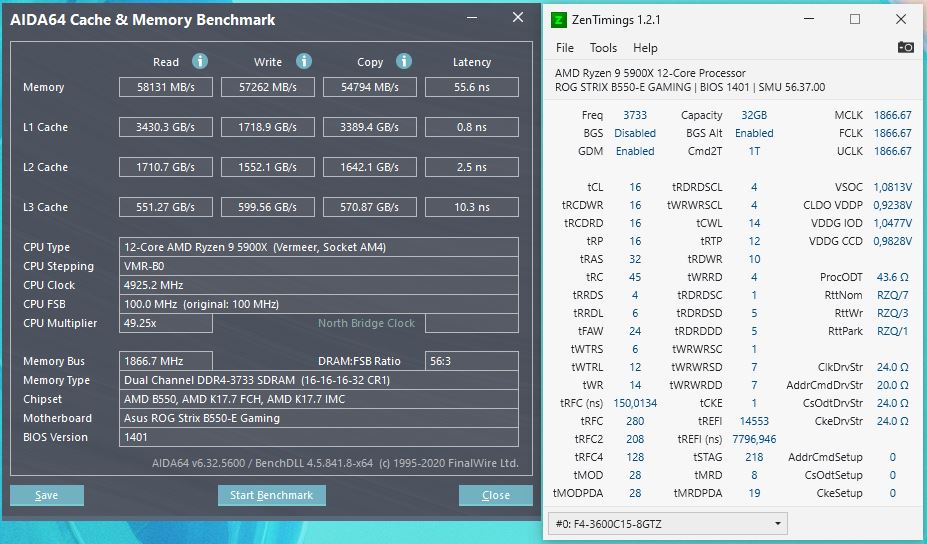
Task: Select the L1 Cache Write value 1718.9 GB/s
Action: click(x=268, y=127)
